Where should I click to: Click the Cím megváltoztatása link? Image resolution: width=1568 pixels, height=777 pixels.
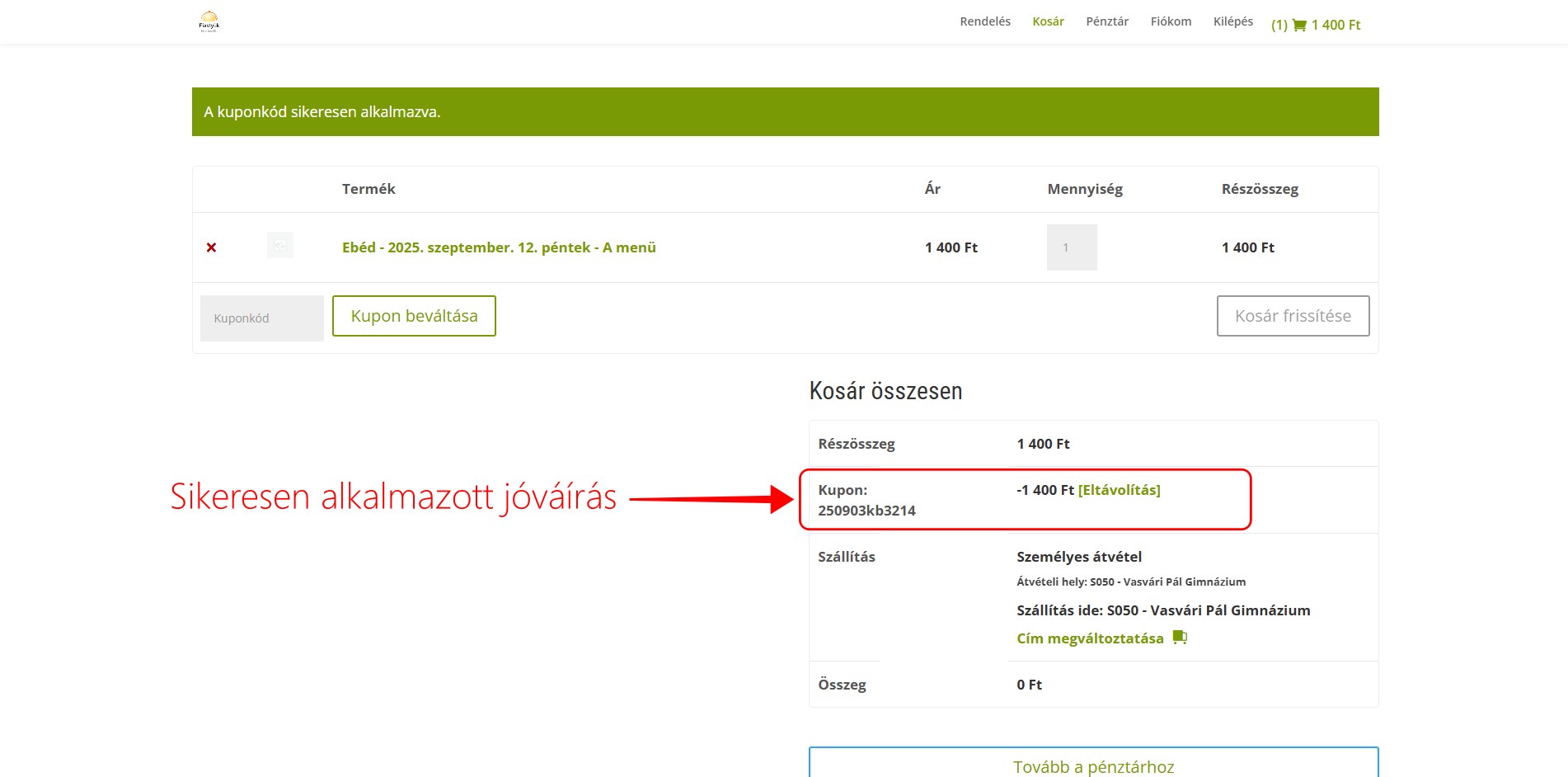coord(1090,638)
